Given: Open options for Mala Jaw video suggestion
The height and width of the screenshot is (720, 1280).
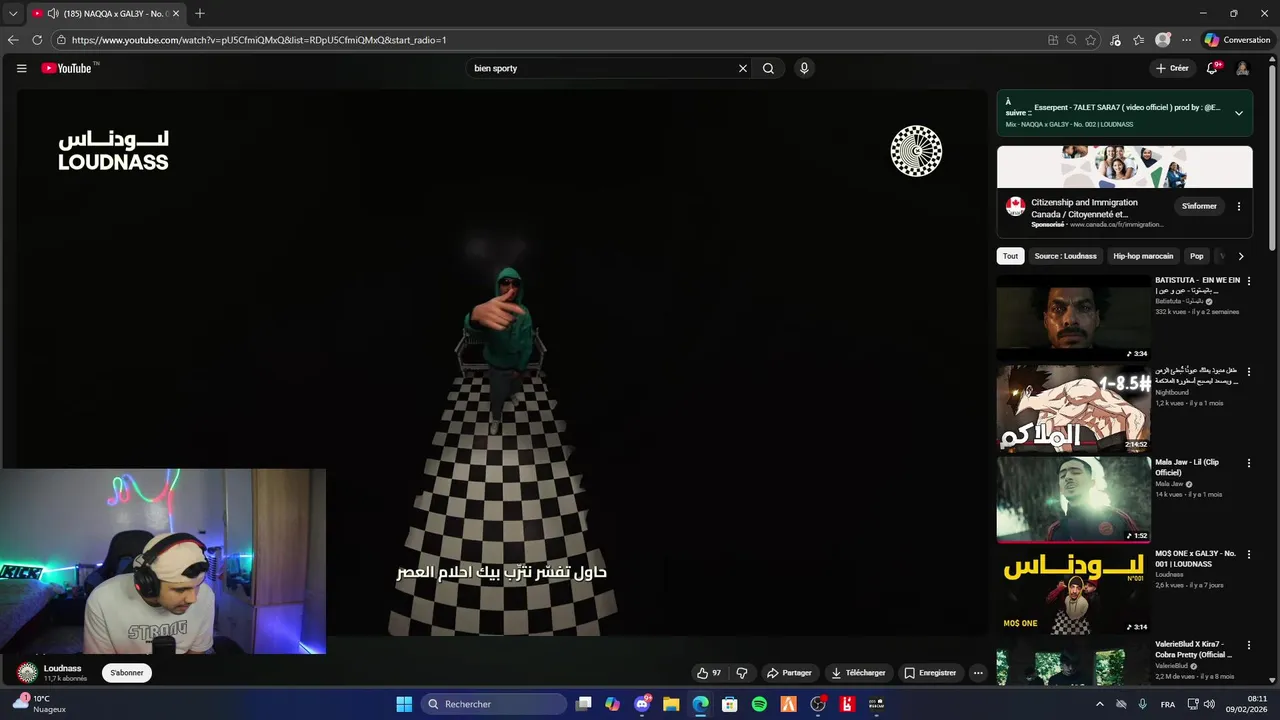Looking at the screenshot, I should (1248, 463).
